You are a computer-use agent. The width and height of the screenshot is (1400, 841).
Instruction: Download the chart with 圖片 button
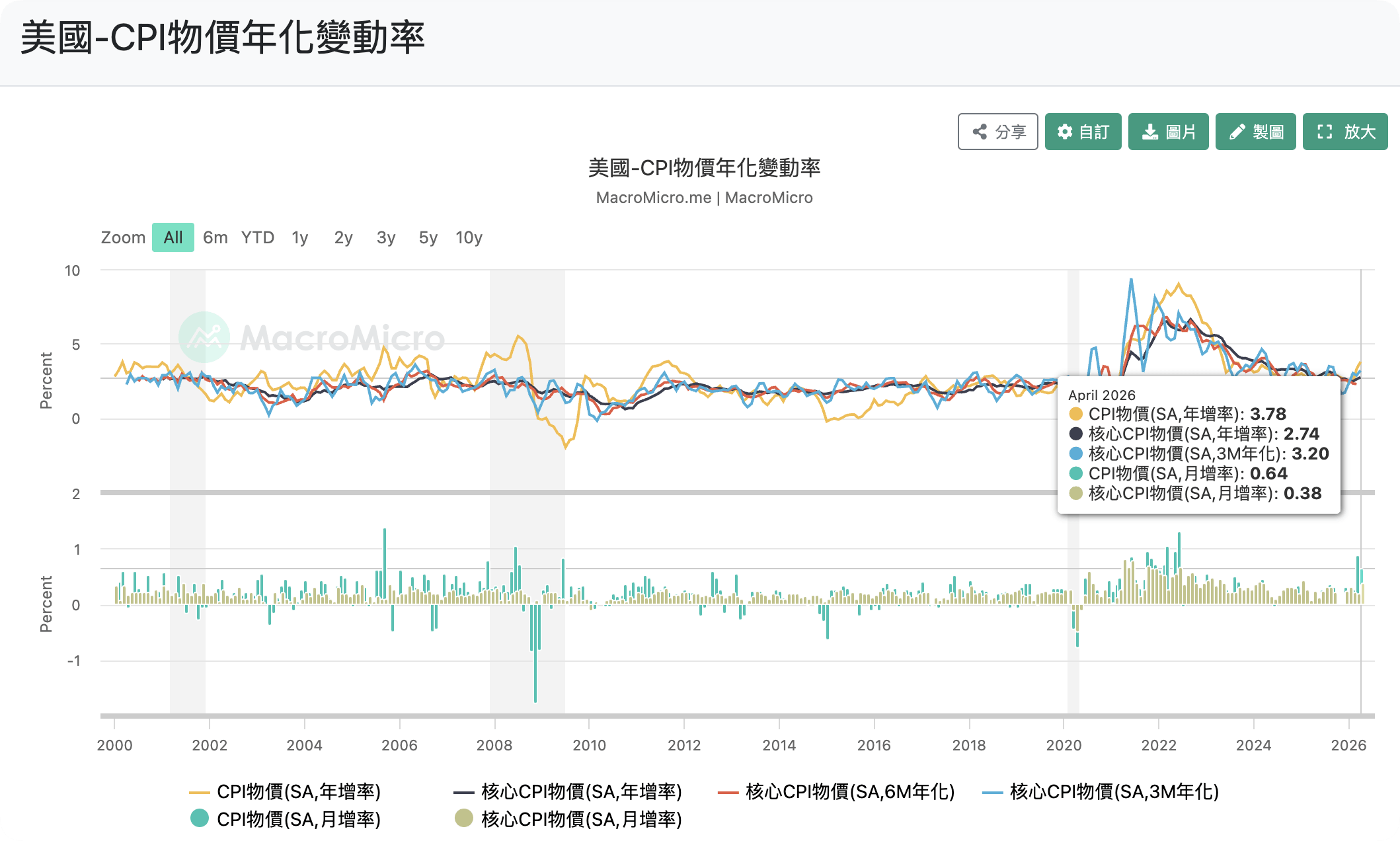pyautogui.click(x=1168, y=132)
